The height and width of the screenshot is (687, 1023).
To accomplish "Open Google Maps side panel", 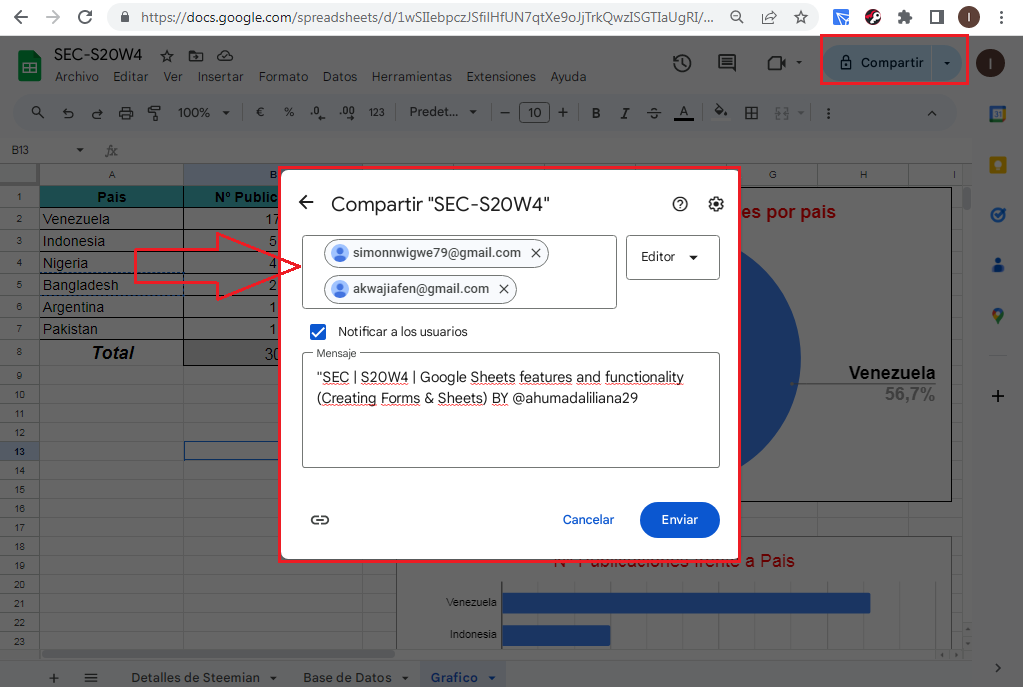I will pos(998,316).
